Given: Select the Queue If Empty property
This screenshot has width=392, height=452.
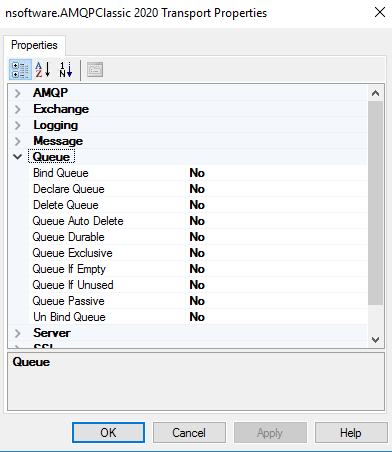Looking at the screenshot, I should pos(69,269).
